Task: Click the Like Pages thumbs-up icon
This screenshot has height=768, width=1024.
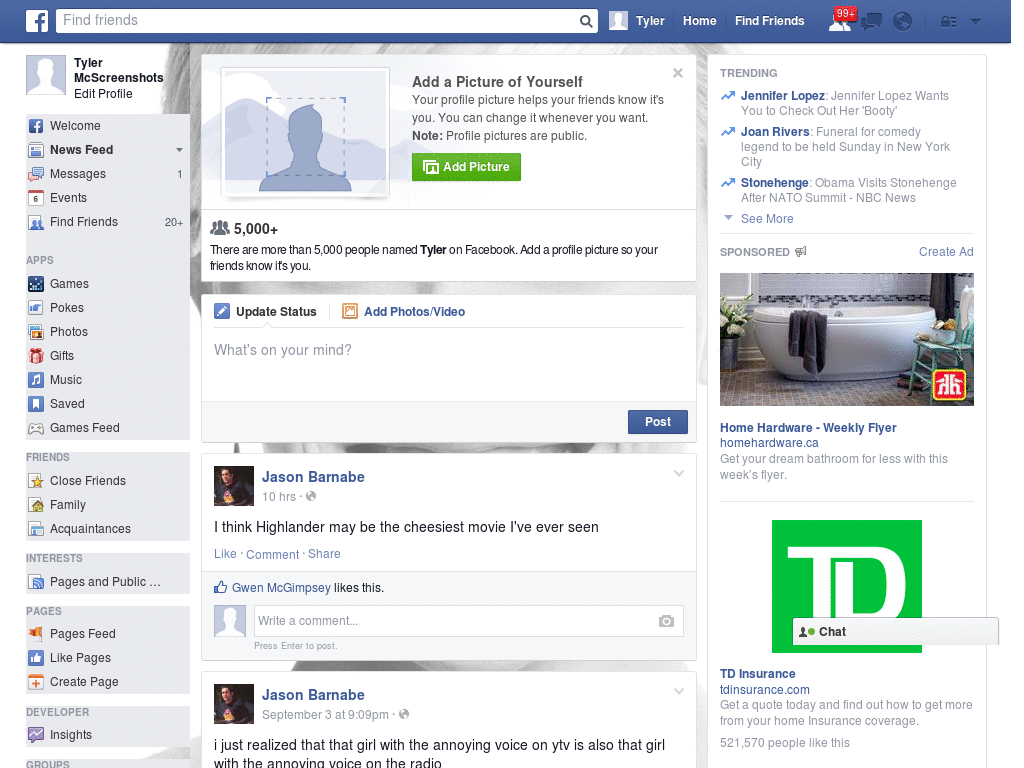Action: [36, 658]
